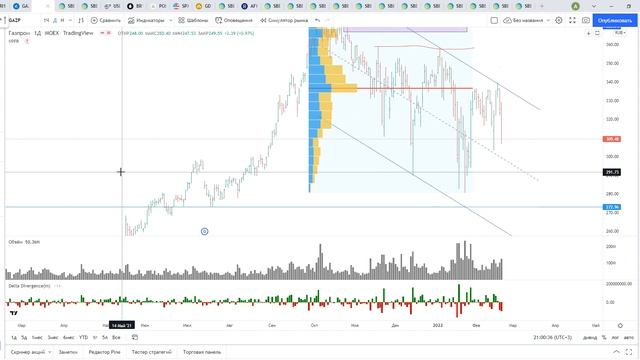The width and height of the screenshot is (640, 360).
Task: Click the Delta Divergence indicator legend
Action: 29,286
